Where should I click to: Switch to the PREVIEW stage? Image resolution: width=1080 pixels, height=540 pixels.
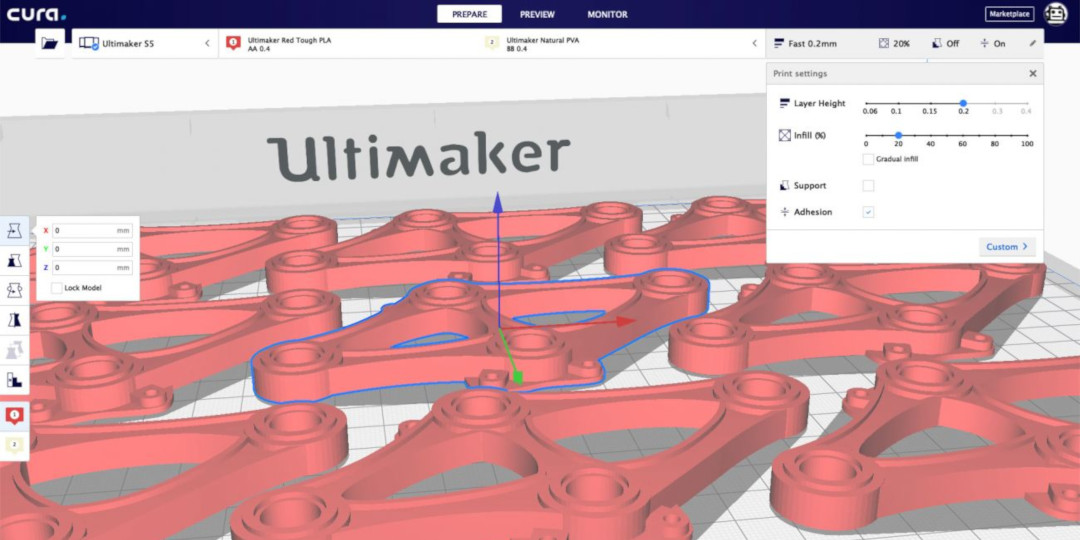(x=537, y=14)
